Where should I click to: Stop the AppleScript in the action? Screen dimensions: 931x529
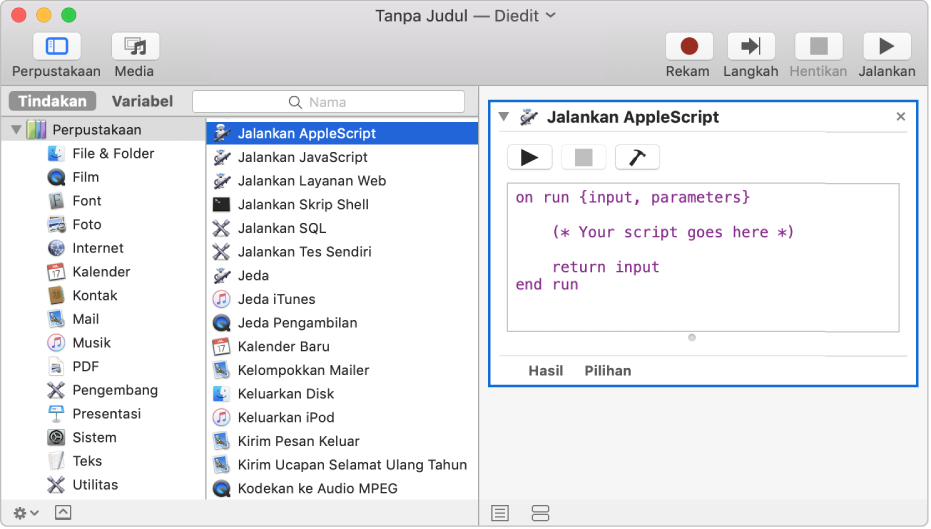click(583, 157)
